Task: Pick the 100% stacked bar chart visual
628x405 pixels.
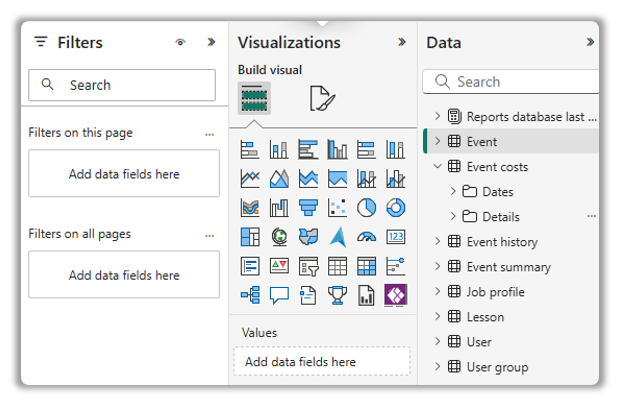Action: [366, 149]
